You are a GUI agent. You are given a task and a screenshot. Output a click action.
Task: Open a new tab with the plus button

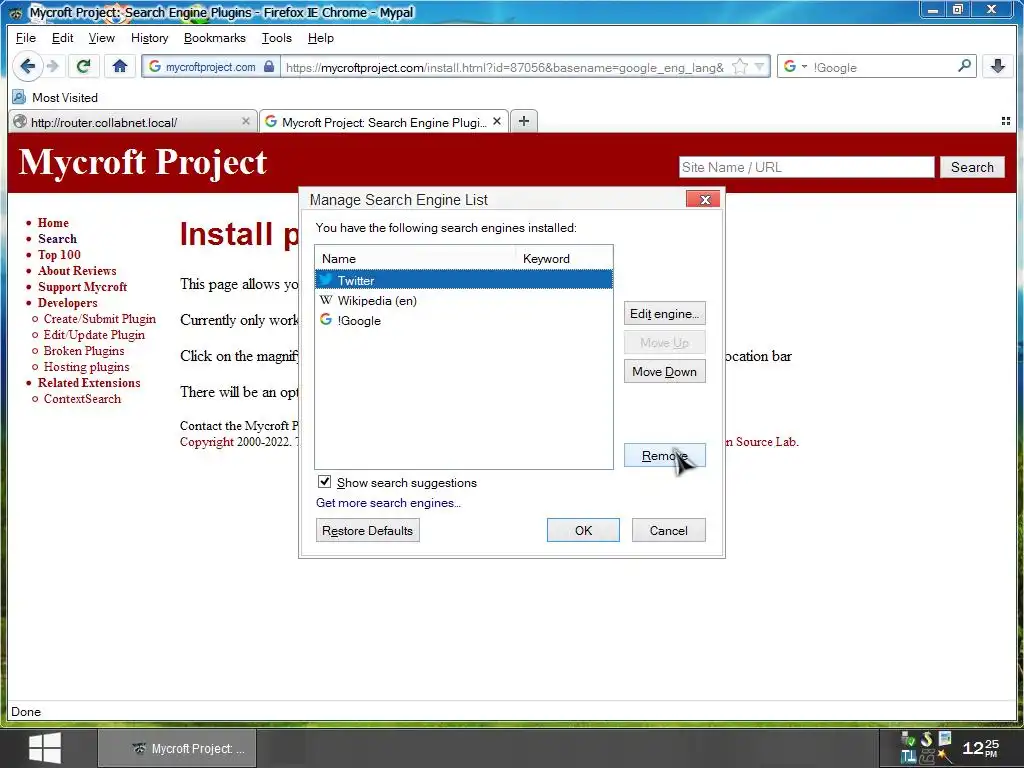(x=524, y=121)
